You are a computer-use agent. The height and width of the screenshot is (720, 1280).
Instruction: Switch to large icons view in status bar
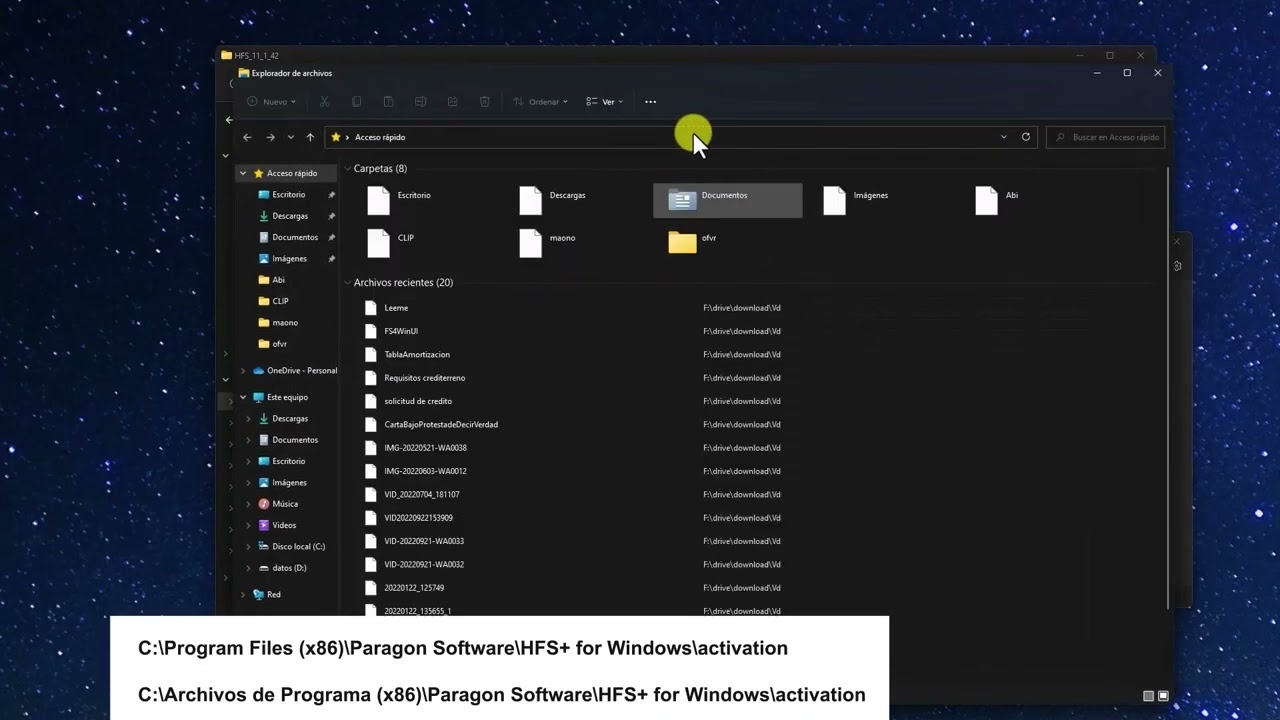[x=1163, y=696]
